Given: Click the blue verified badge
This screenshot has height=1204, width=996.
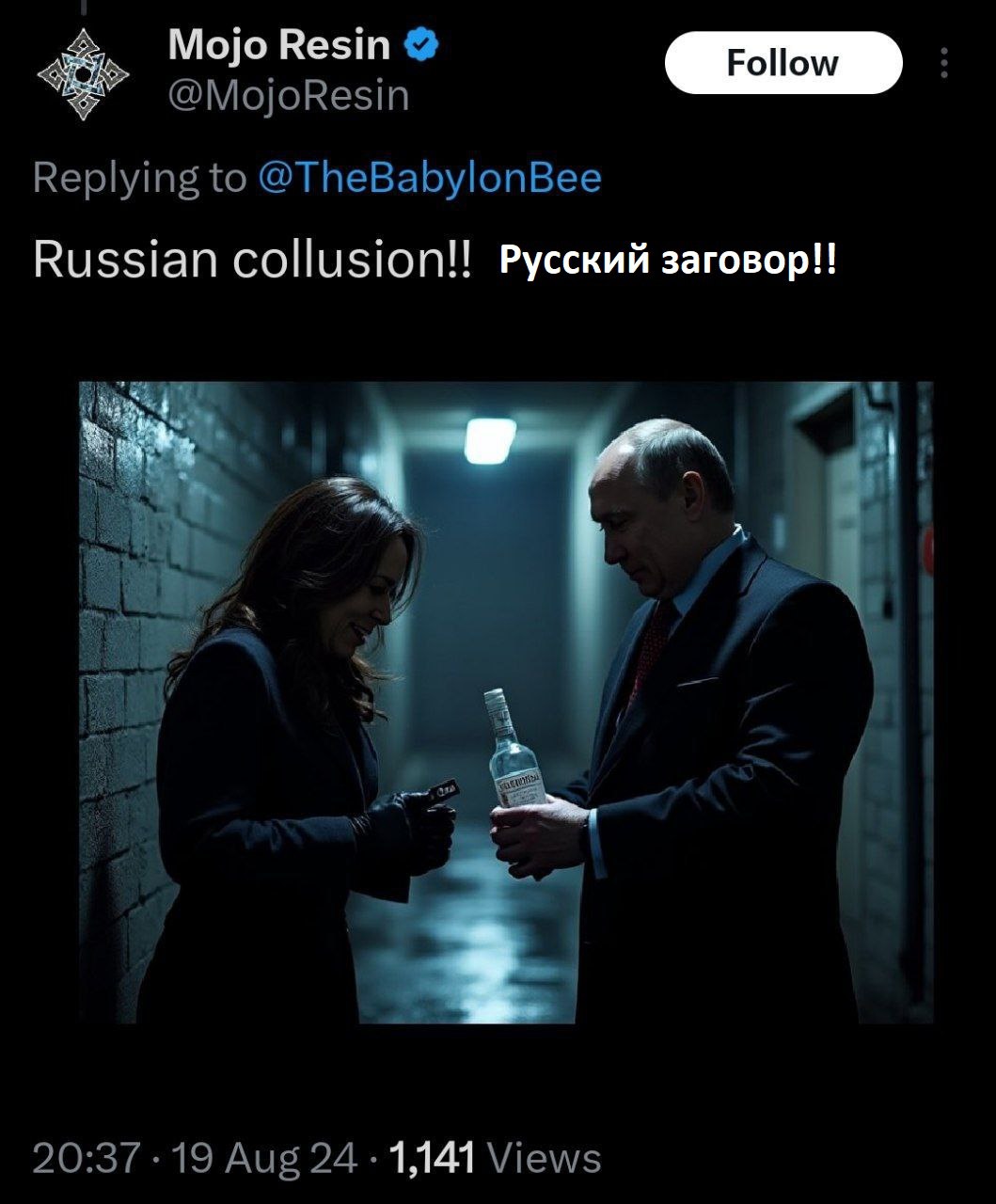Looking at the screenshot, I should (421, 44).
